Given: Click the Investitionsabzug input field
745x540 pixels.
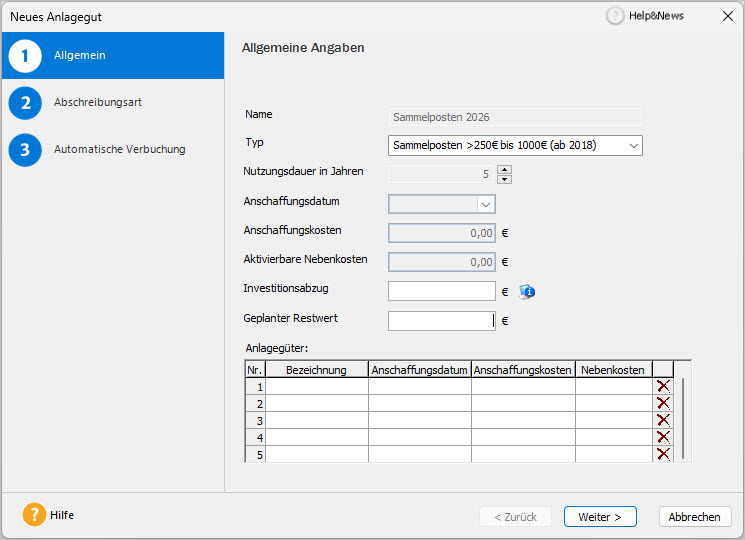Looking at the screenshot, I should pos(441,291).
